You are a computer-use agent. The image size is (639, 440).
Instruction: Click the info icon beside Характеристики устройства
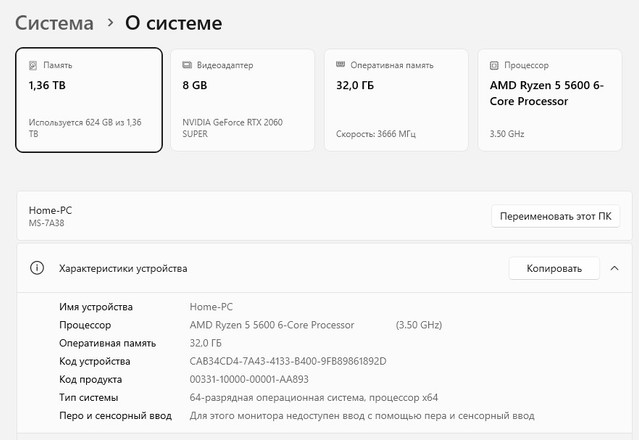click(37, 268)
